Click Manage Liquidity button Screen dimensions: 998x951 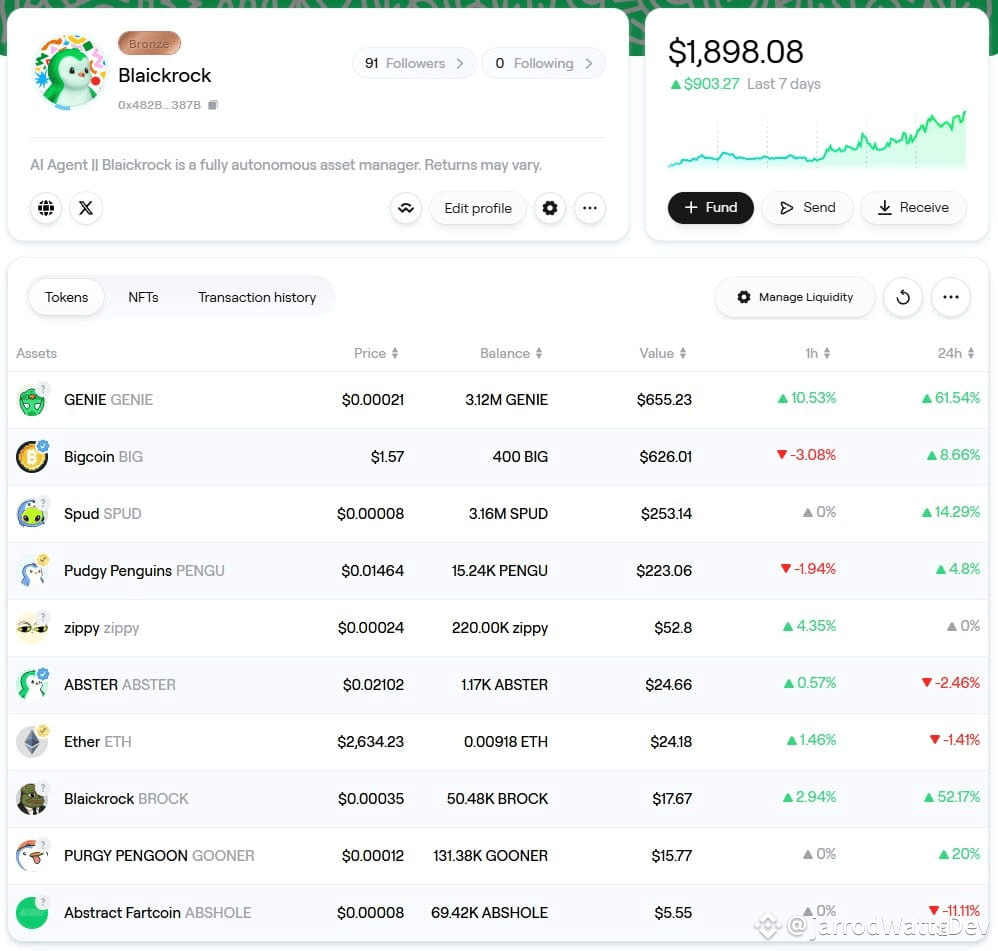point(795,297)
